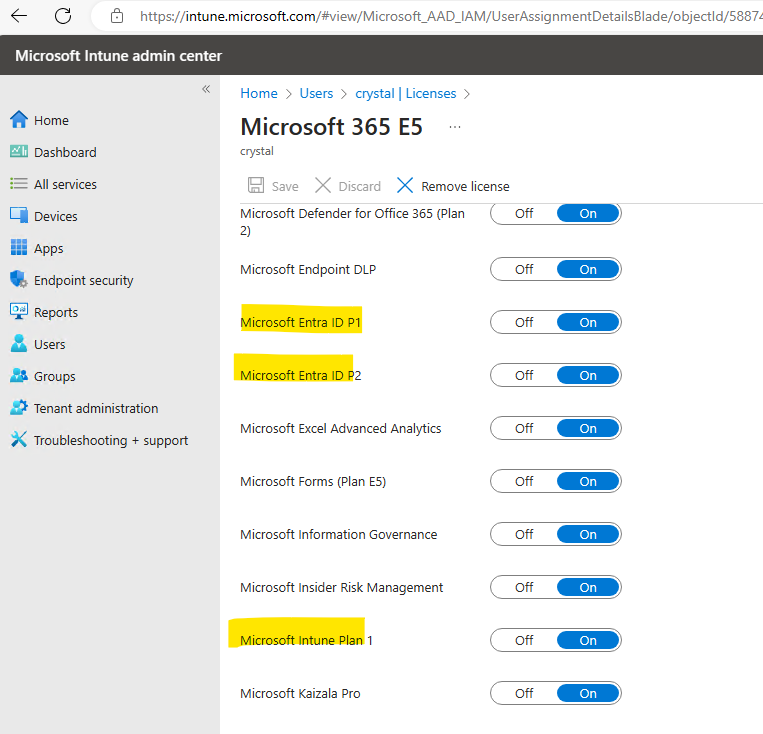Click the Discard button label
Image resolution: width=763 pixels, height=734 pixels.
coord(360,186)
